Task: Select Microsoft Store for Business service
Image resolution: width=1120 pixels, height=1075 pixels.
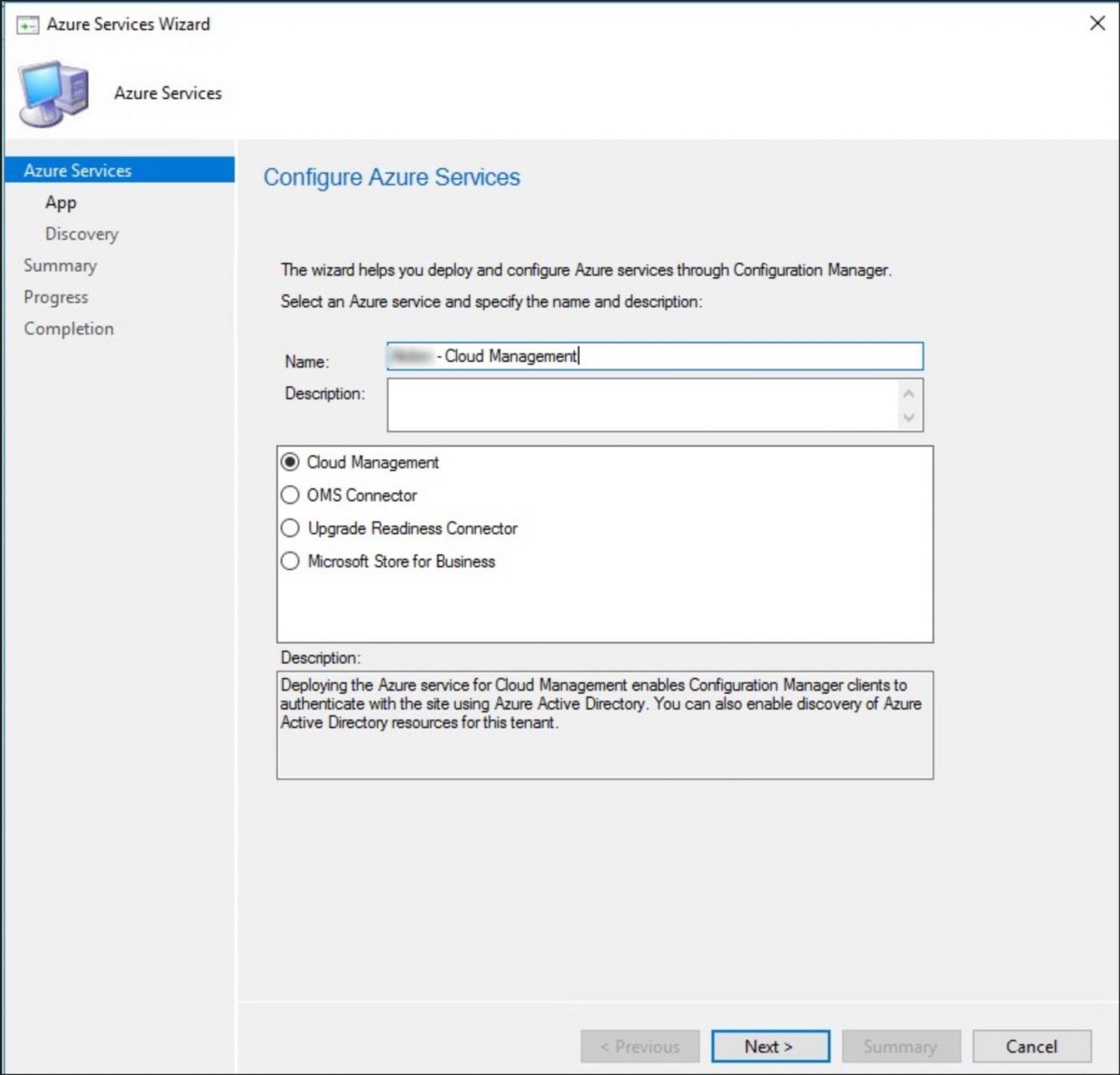Action: pos(289,561)
